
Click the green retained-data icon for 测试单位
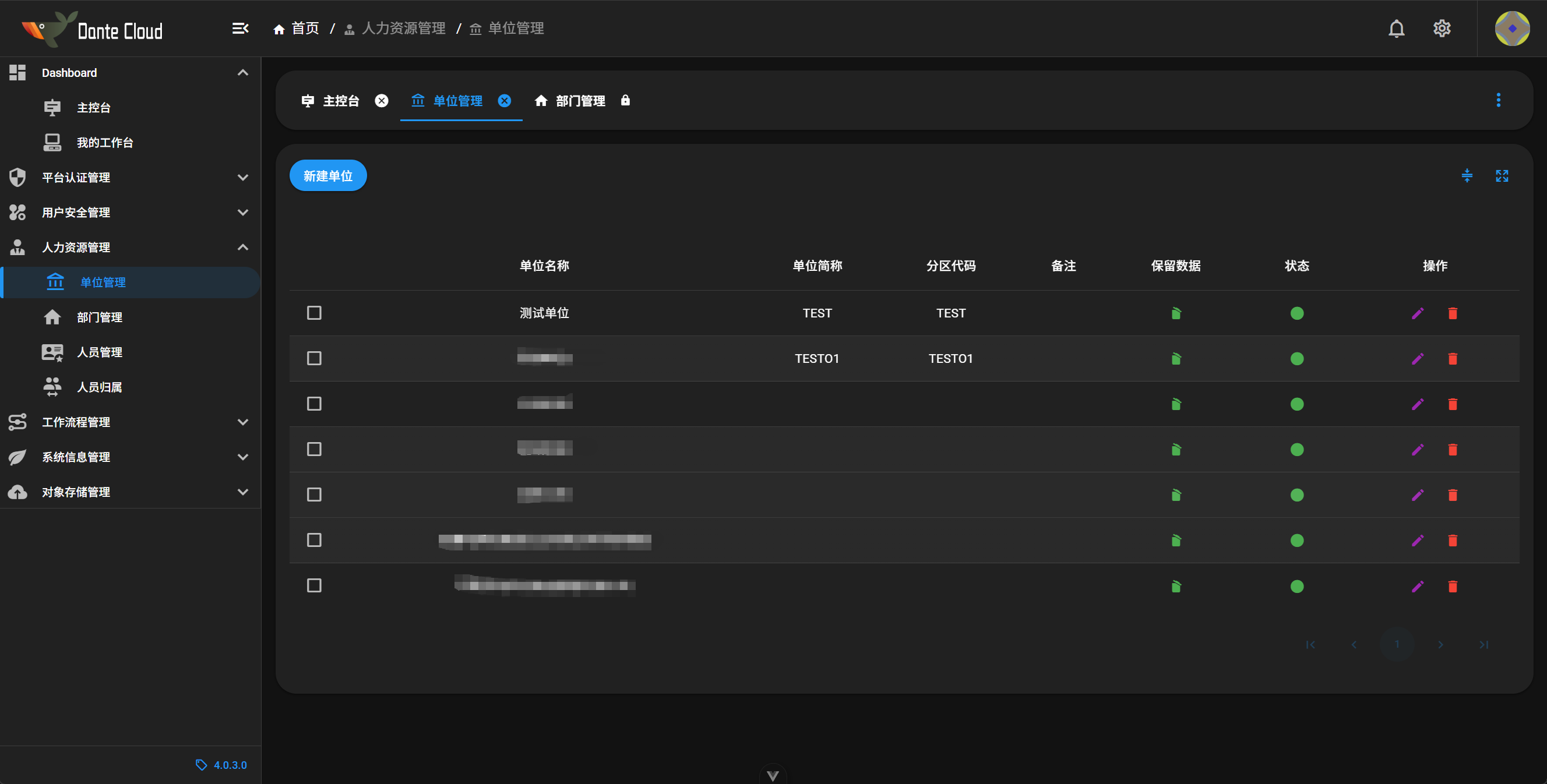(1176, 313)
